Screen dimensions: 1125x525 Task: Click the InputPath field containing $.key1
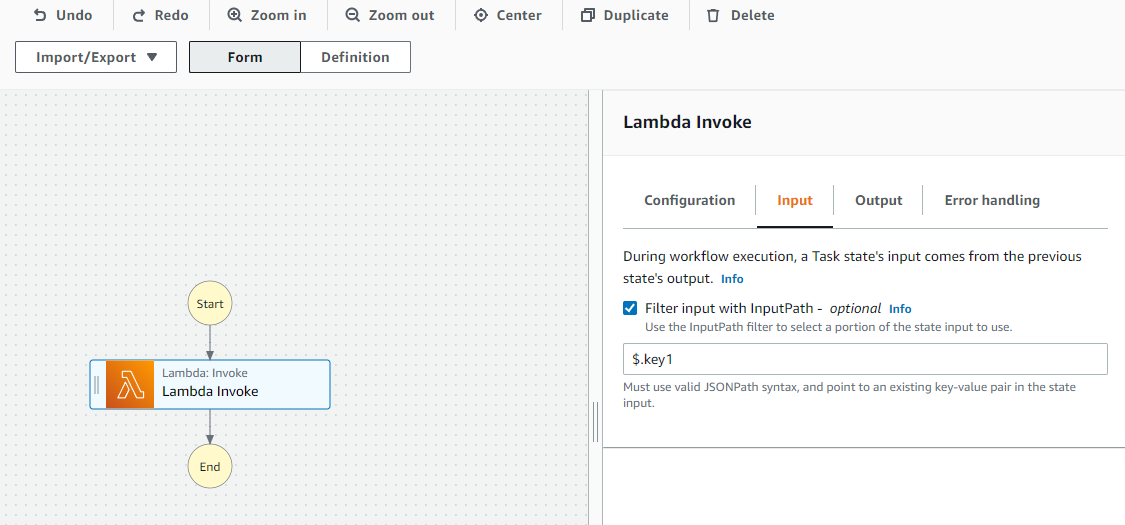coord(865,359)
